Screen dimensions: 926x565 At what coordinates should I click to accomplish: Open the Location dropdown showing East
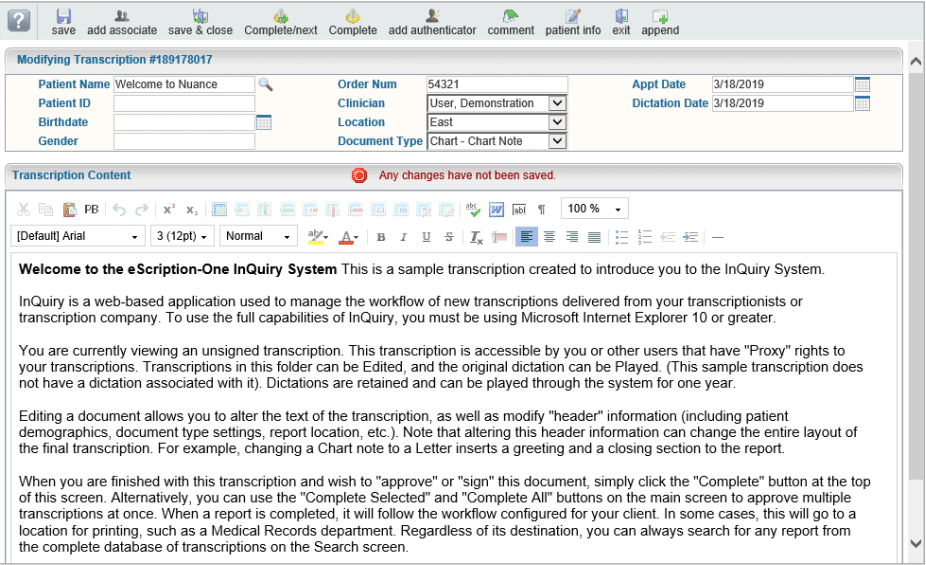pyautogui.click(x=557, y=122)
